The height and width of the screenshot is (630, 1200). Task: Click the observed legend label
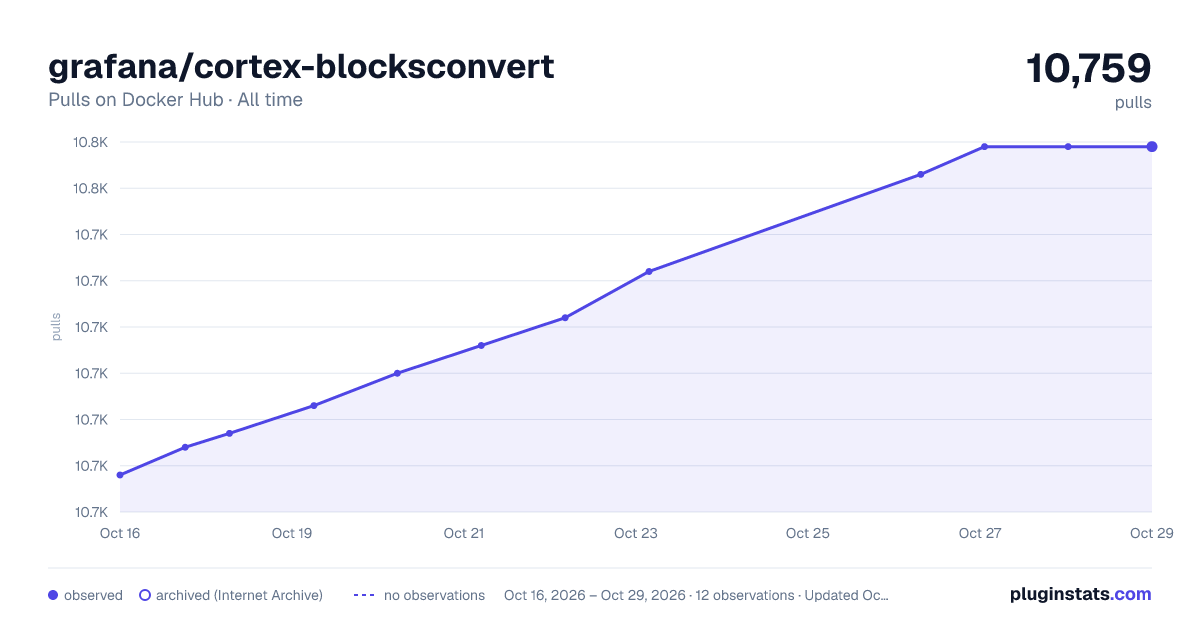coord(93,595)
